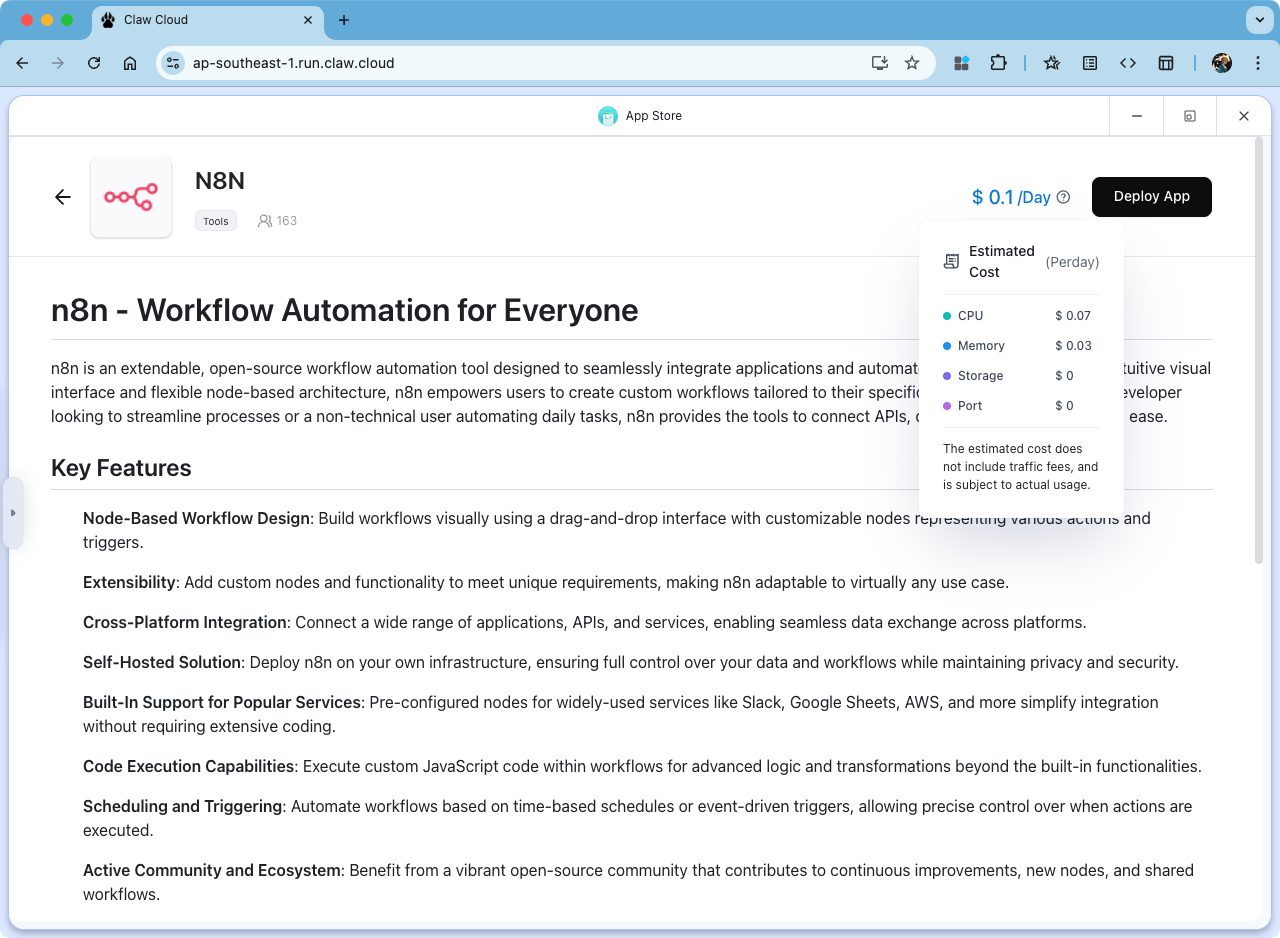
Task: Click the site information icon in address bar
Action: tap(173, 63)
